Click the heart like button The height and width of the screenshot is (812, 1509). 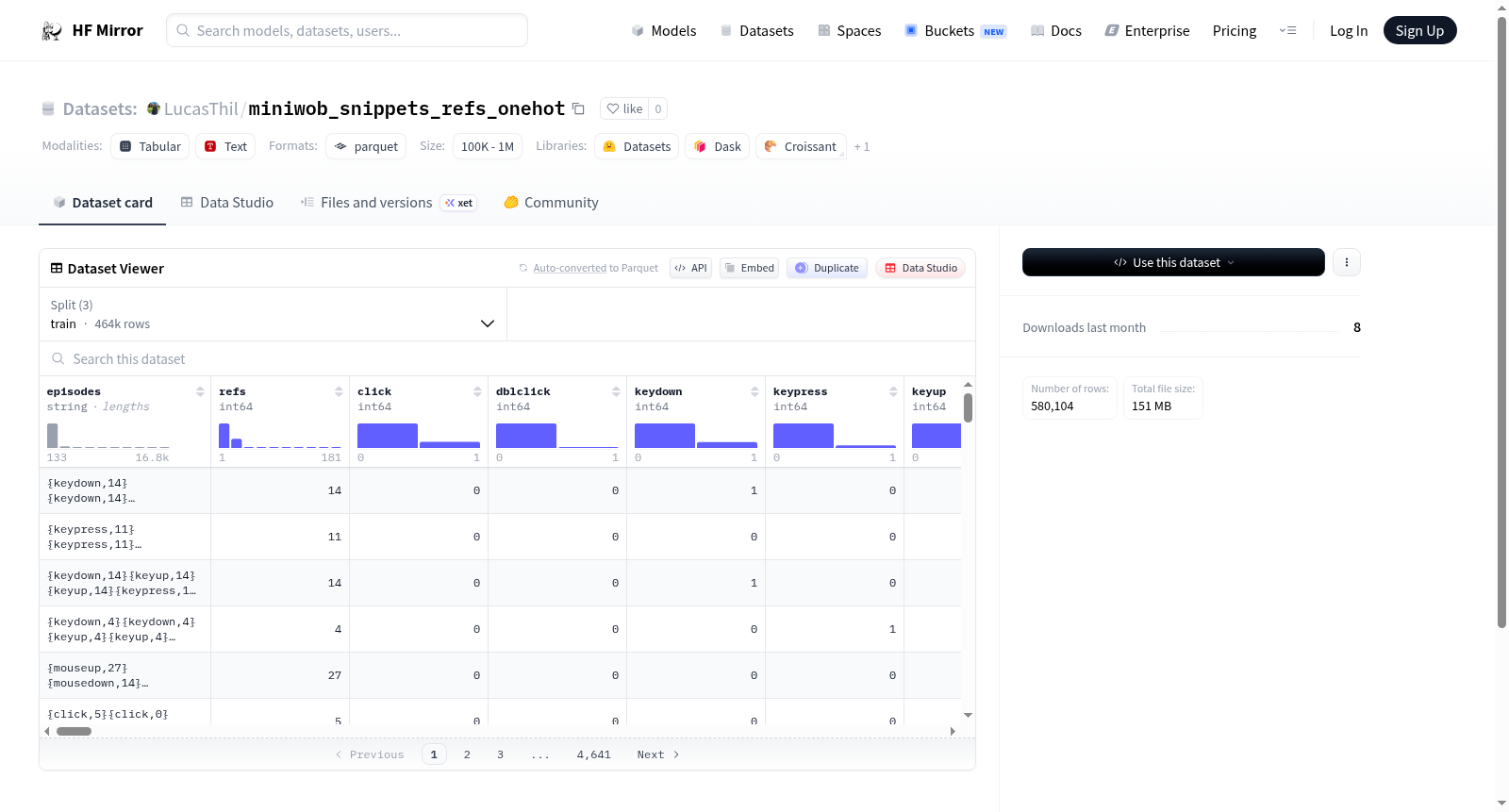click(624, 109)
